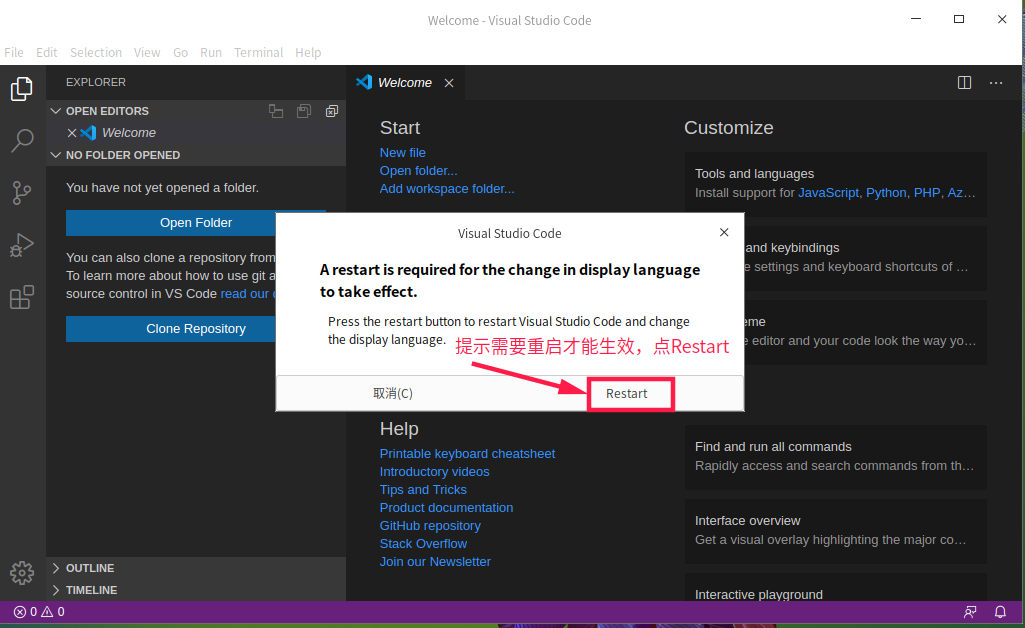Close All Editors using the header icon
The width and height of the screenshot is (1025, 628).
[x=331, y=111]
